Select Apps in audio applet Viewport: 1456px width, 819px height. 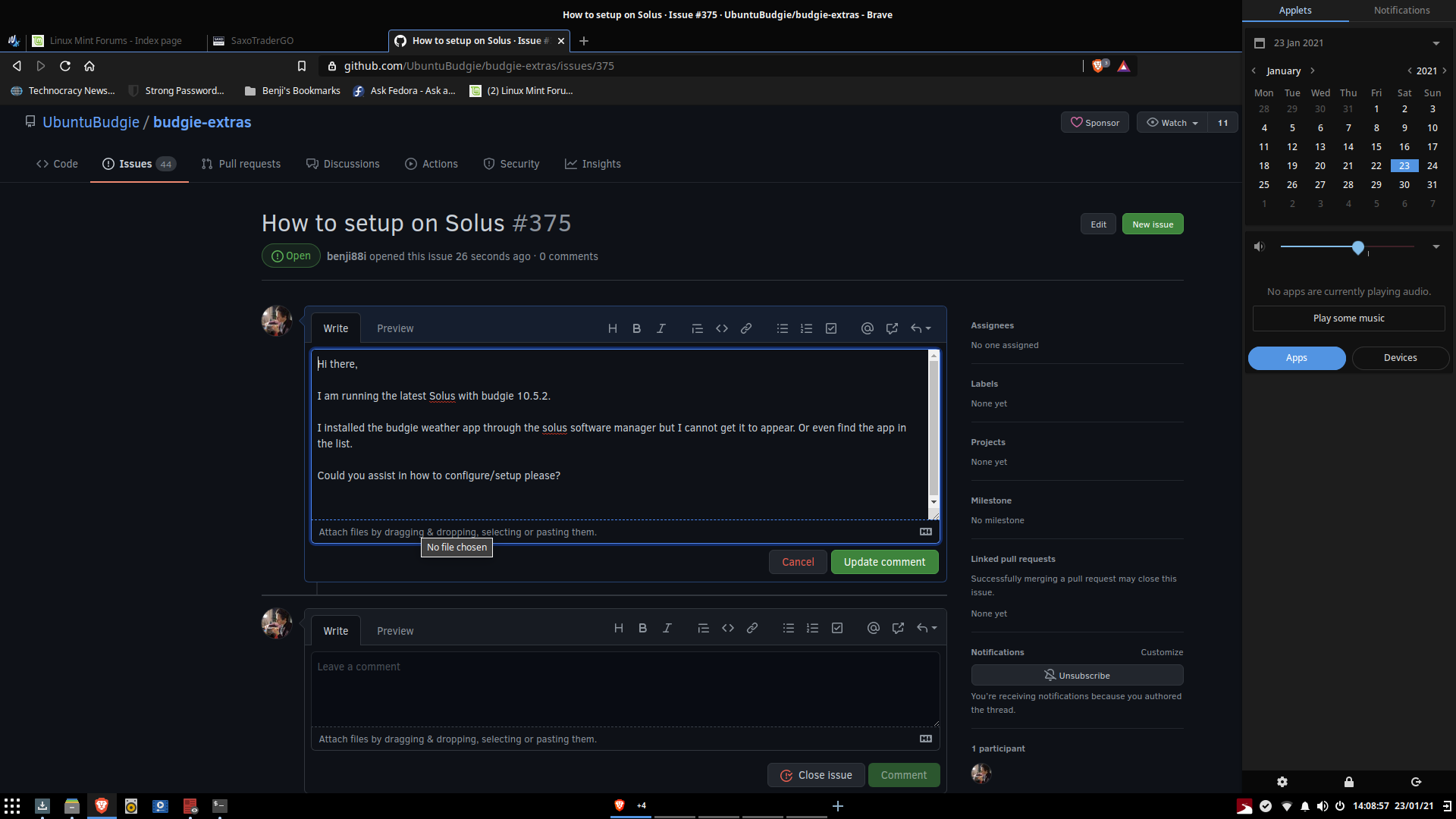1297,358
